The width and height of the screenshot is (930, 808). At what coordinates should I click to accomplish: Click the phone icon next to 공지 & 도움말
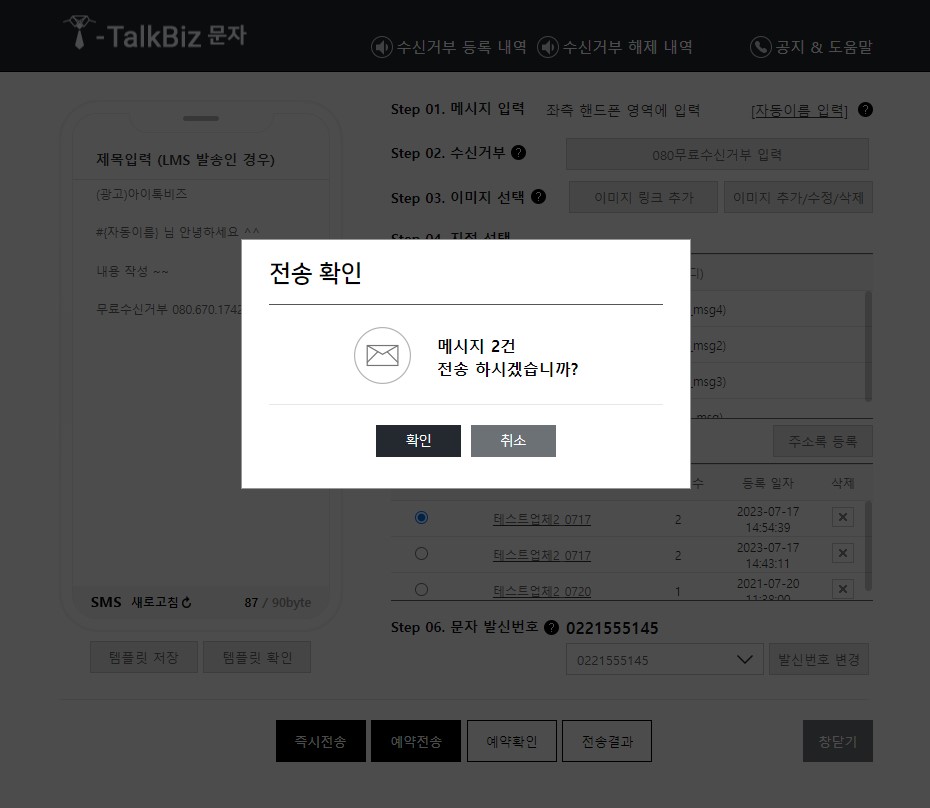coord(759,46)
